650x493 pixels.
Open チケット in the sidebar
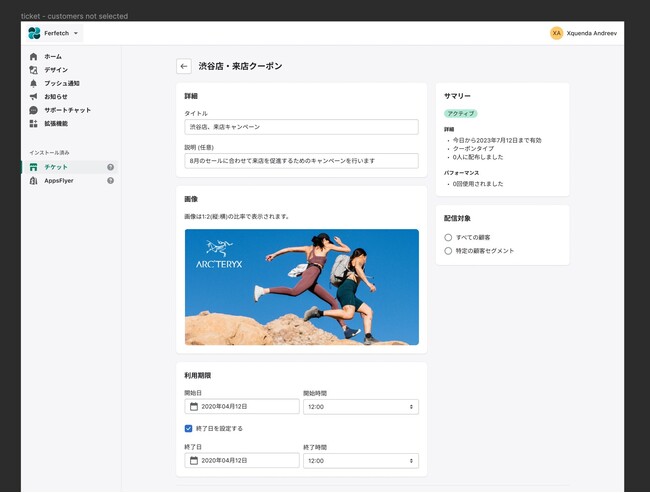tap(56, 167)
